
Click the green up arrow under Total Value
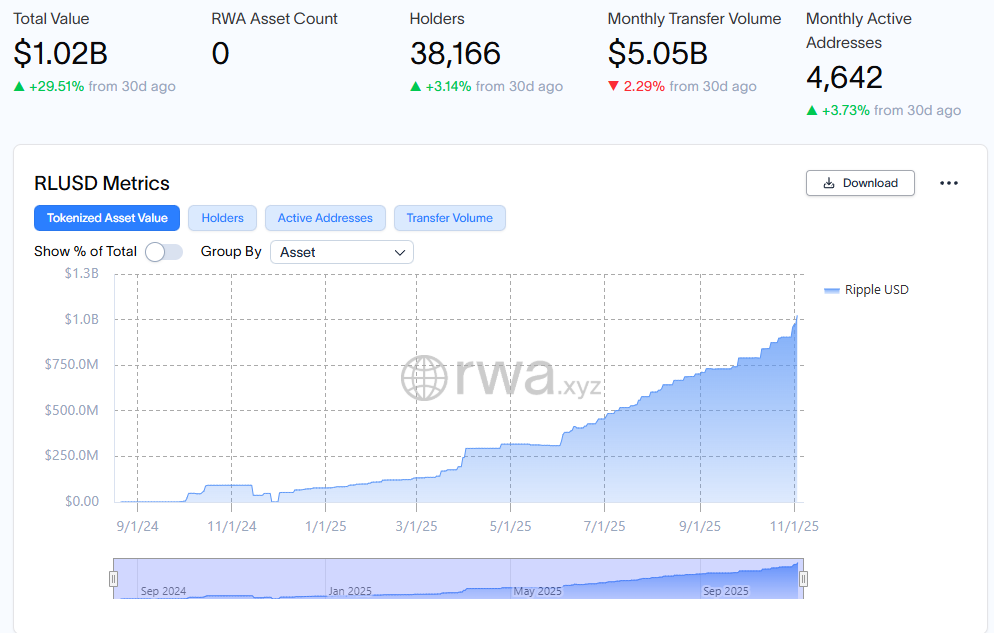(19, 86)
